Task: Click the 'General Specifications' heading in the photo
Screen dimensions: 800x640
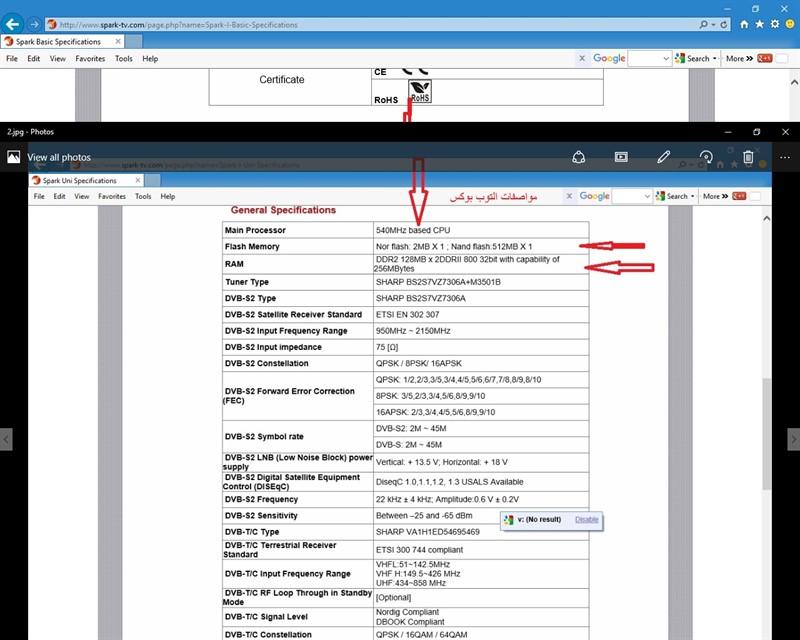Action: coord(283,210)
